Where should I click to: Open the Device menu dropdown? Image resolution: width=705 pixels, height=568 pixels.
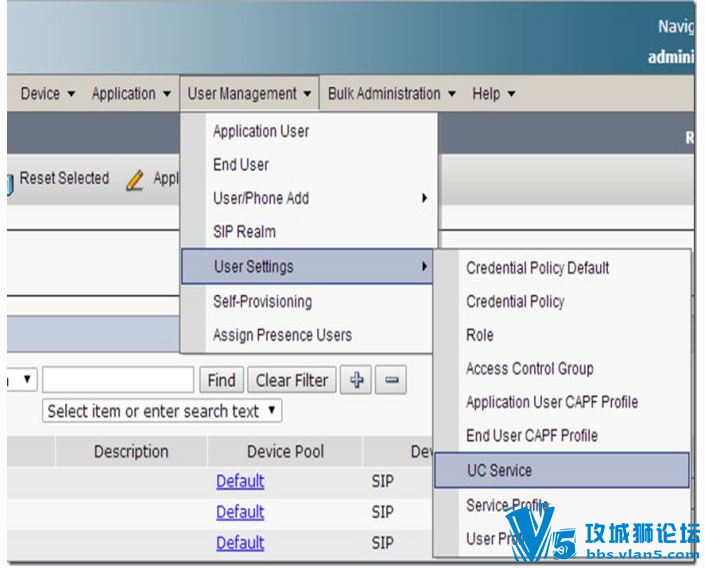coord(47,94)
